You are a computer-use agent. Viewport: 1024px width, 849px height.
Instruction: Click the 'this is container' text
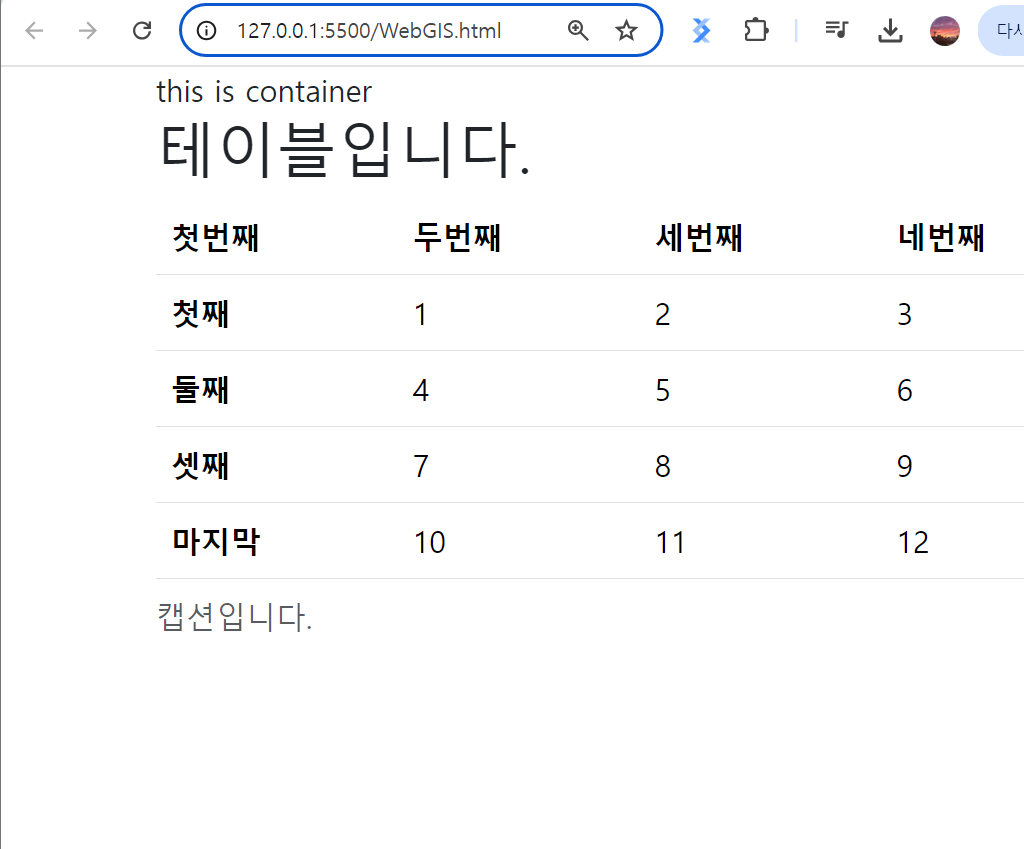264,92
